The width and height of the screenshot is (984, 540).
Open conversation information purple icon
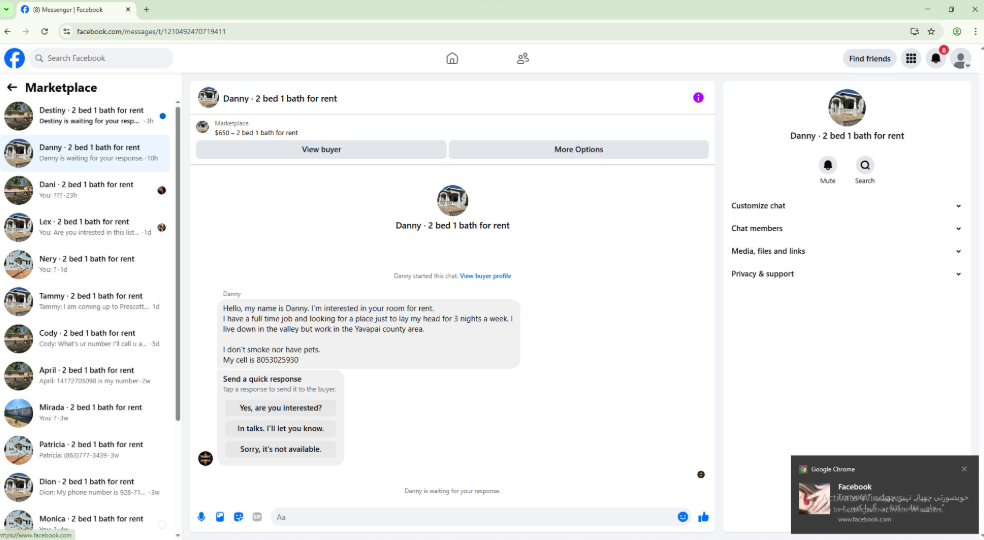(698, 98)
